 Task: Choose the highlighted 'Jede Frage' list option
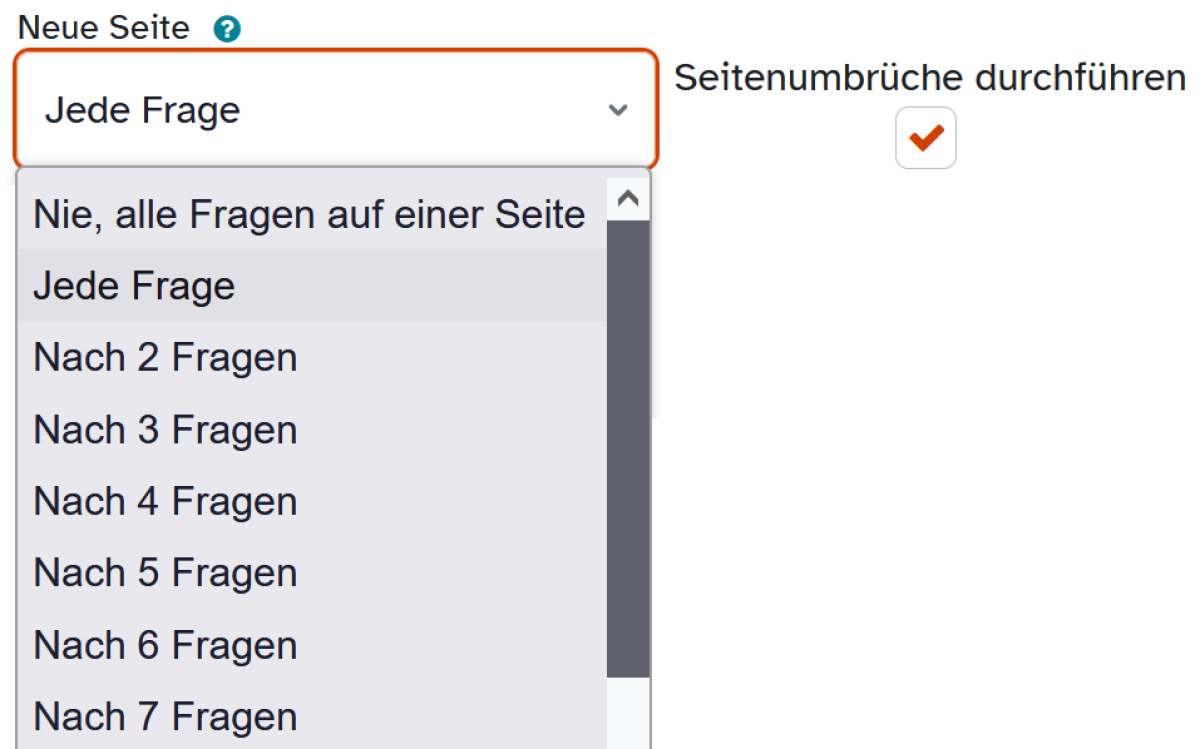(312, 286)
